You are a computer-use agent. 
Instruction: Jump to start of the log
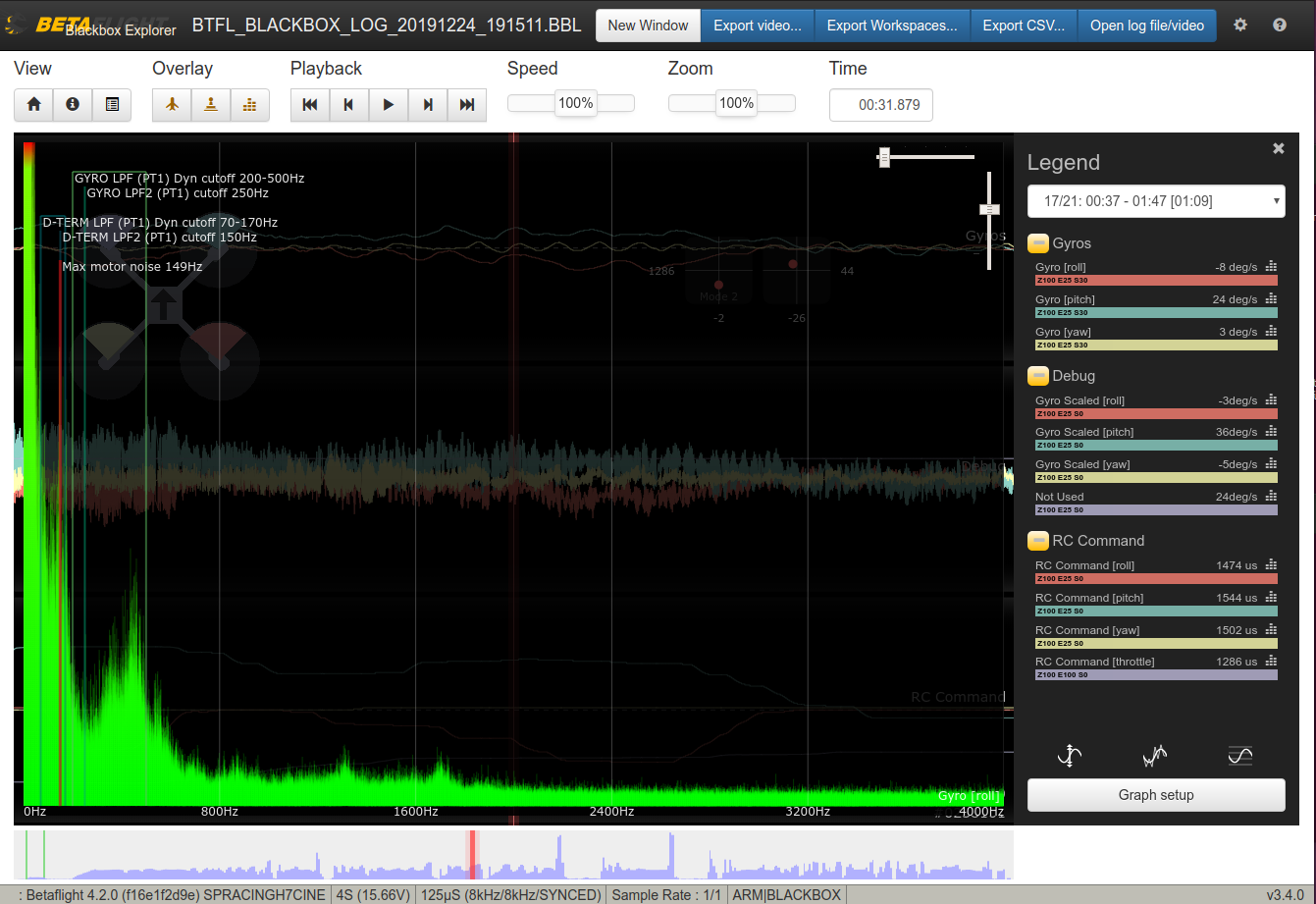(310, 104)
